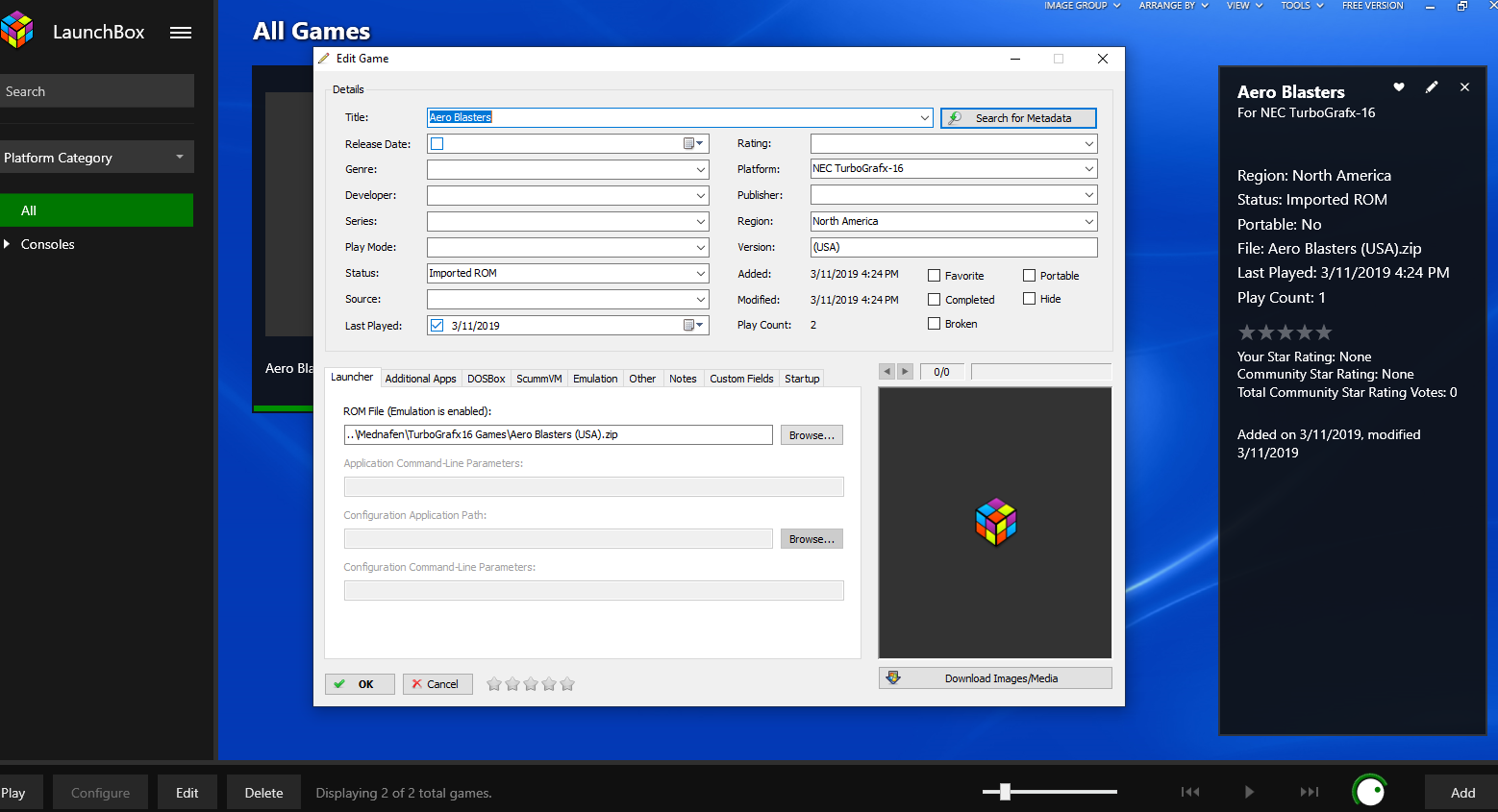Open the hamburger menu next to LaunchBox

(181, 33)
